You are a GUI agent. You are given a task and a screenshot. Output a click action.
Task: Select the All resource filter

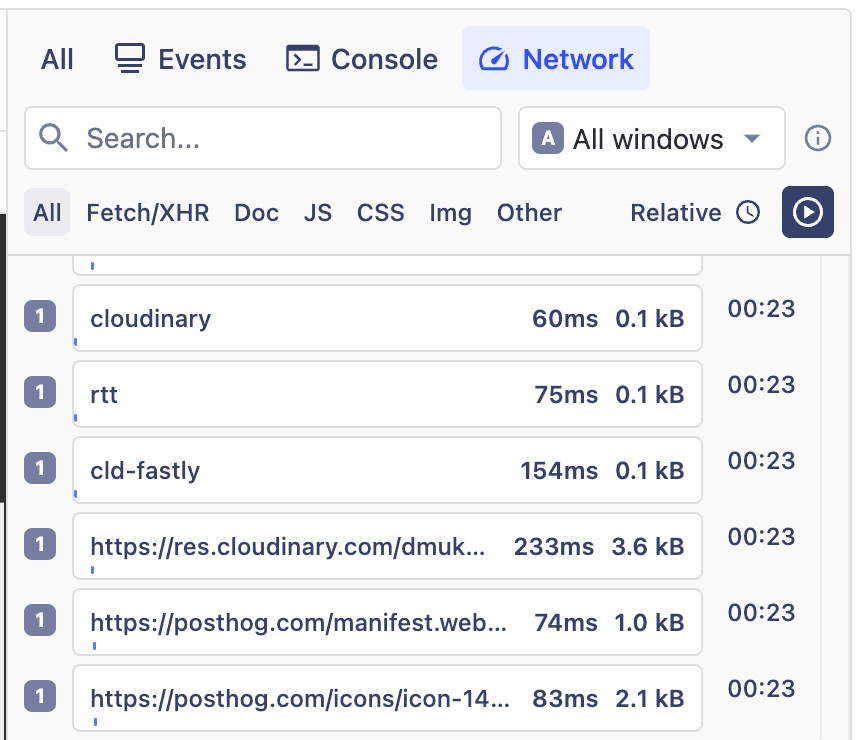click(x=47, y=212)
